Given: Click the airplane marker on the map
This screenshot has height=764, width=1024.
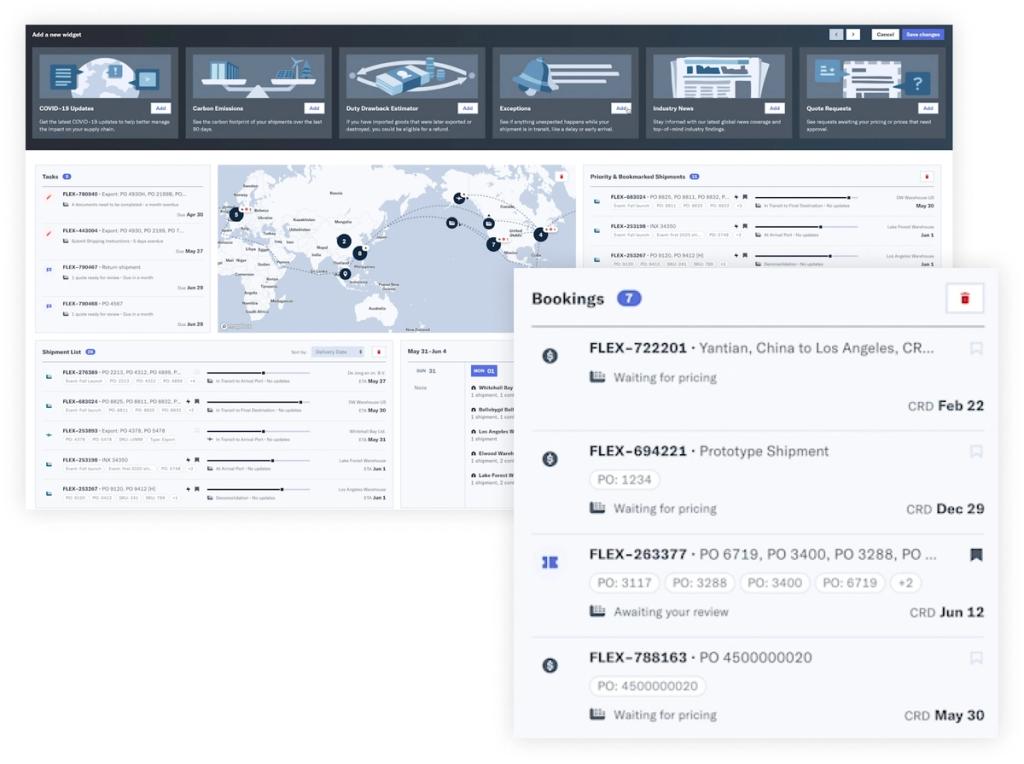Looking at the screenshot, I should 459,198.
